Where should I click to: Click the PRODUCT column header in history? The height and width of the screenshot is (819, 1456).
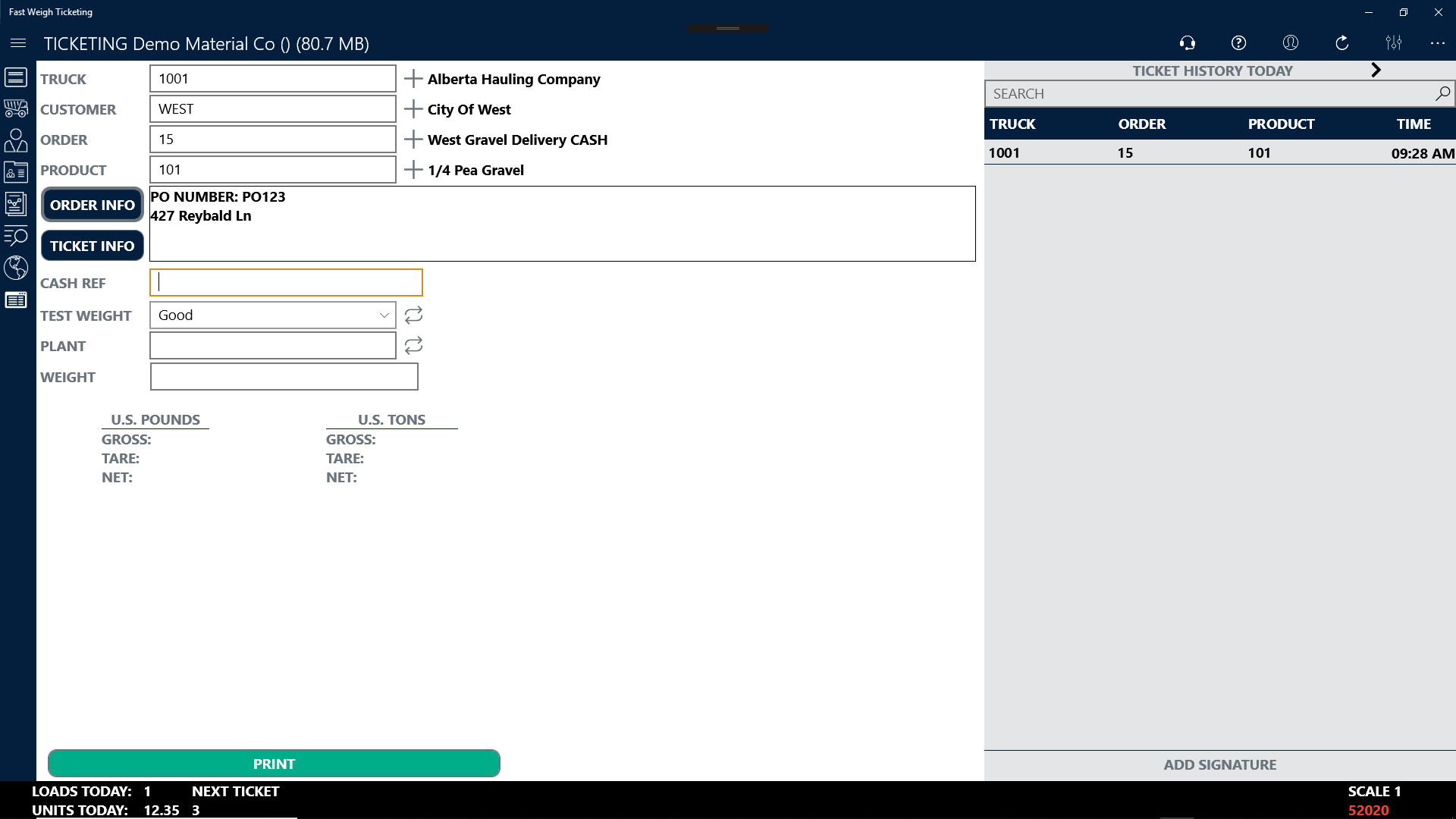point(1282,124)
